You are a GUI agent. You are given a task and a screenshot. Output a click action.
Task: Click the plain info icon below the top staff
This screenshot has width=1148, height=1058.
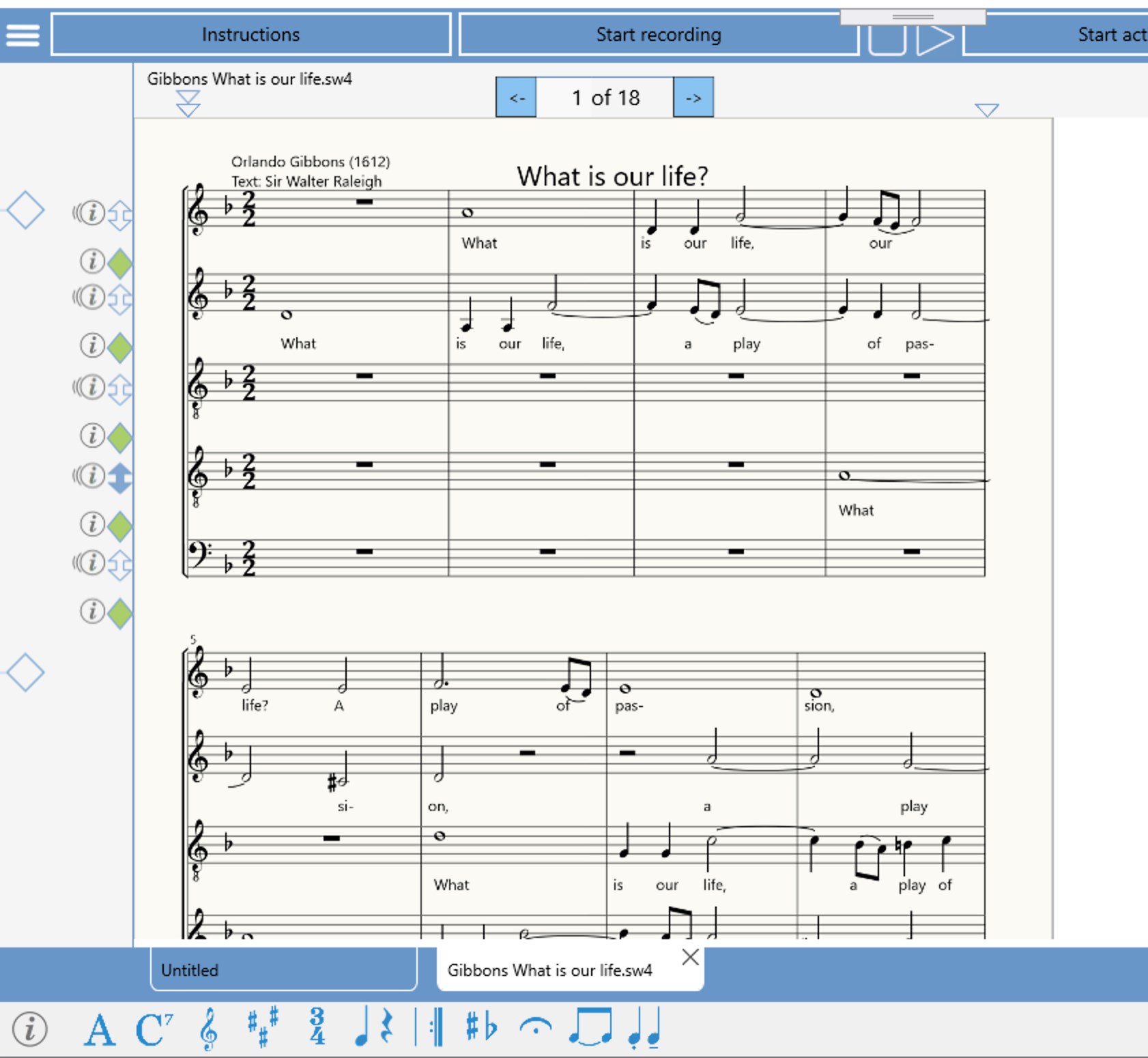point(92,261)
